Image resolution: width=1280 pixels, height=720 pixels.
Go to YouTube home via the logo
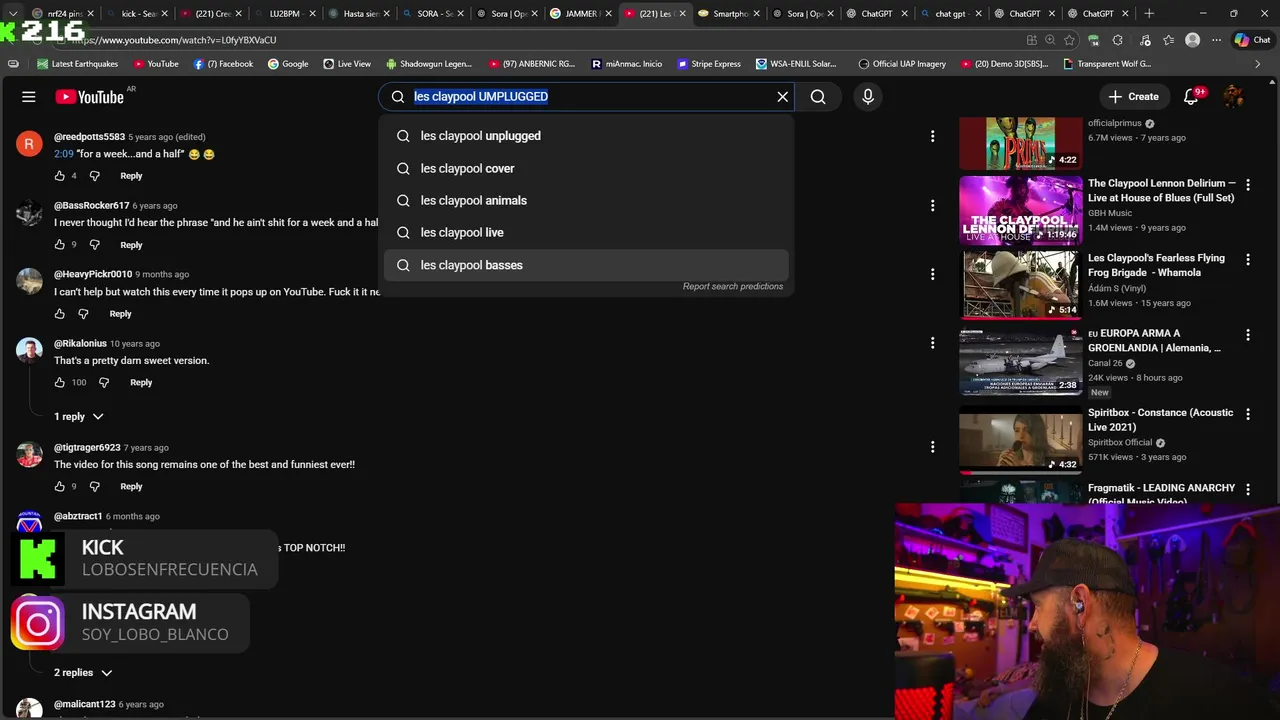90,97
